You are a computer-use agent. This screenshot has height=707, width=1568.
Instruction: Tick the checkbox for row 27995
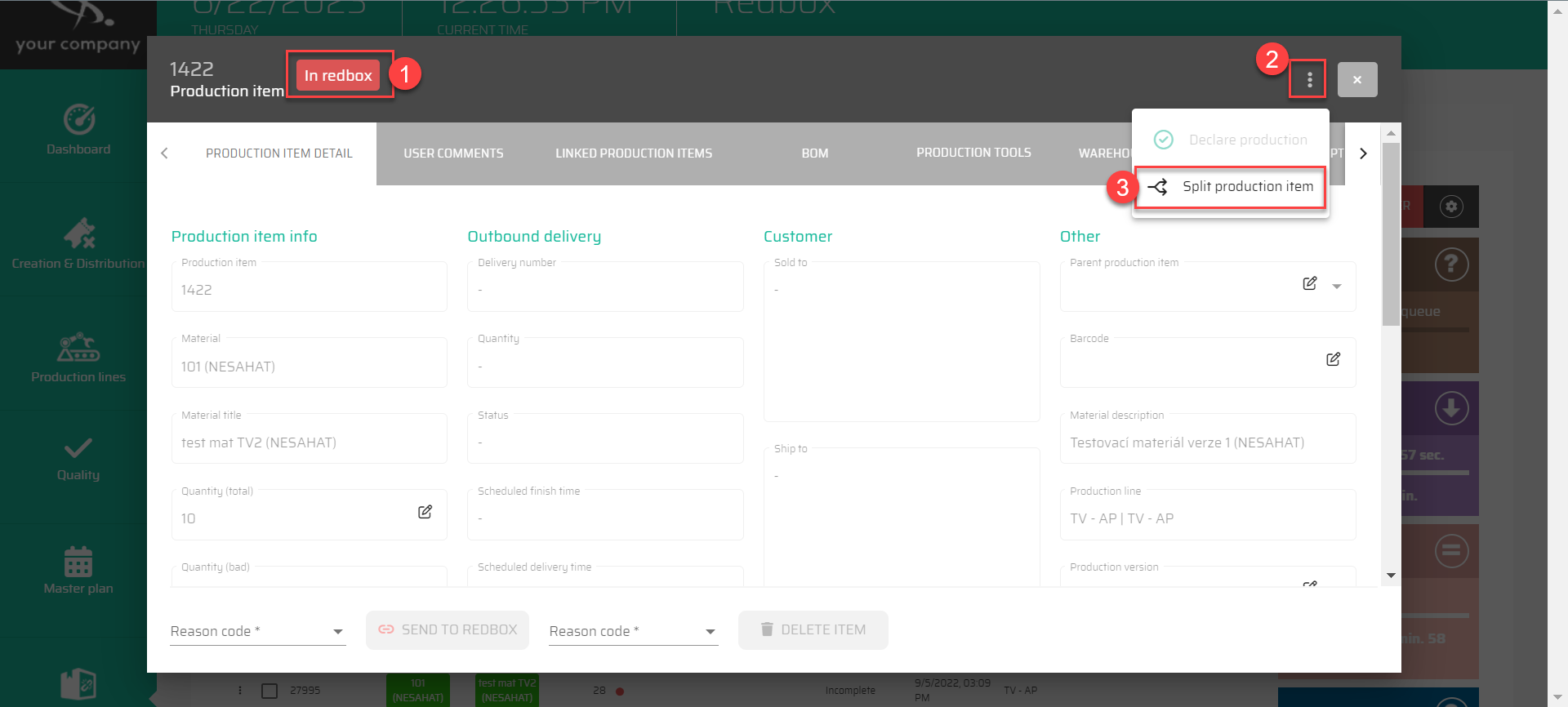click(x=269, y=691)
